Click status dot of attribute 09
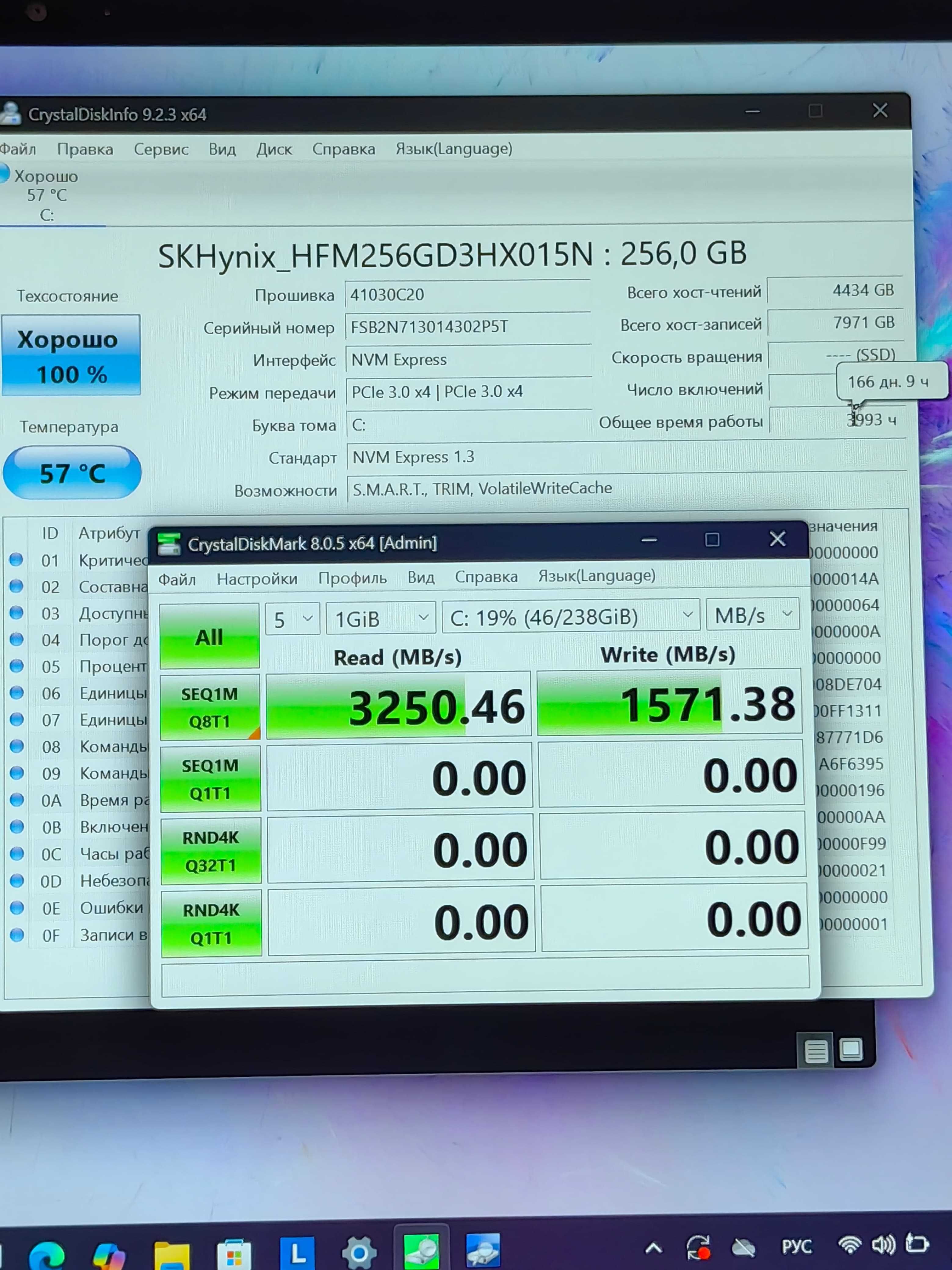The height and width of the screenshot is (1270, 952). [17, 773]
